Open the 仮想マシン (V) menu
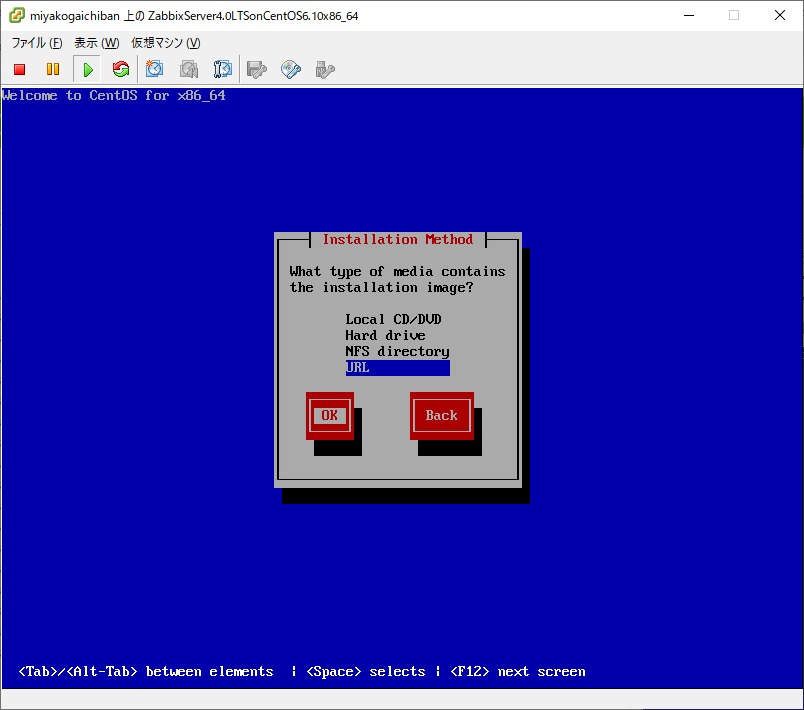This screenshot has width=804, height=710. point(166,43)
